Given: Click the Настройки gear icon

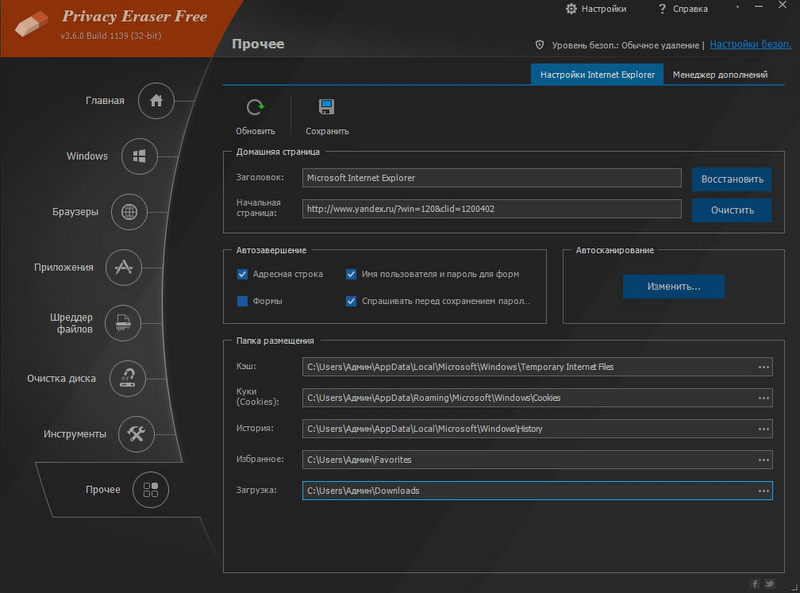Looking at the screenshot, I should coord(571,9).
